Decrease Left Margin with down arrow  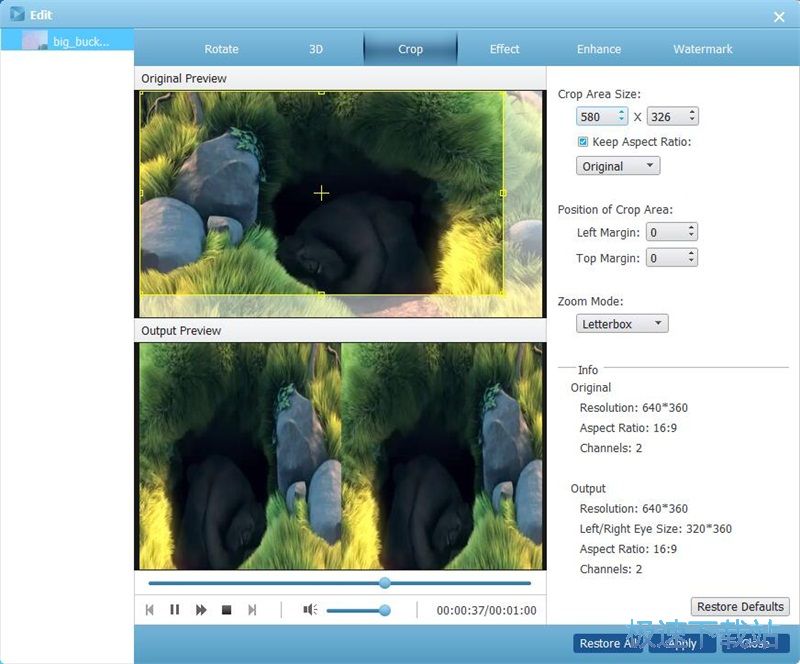tap(691, 235)
